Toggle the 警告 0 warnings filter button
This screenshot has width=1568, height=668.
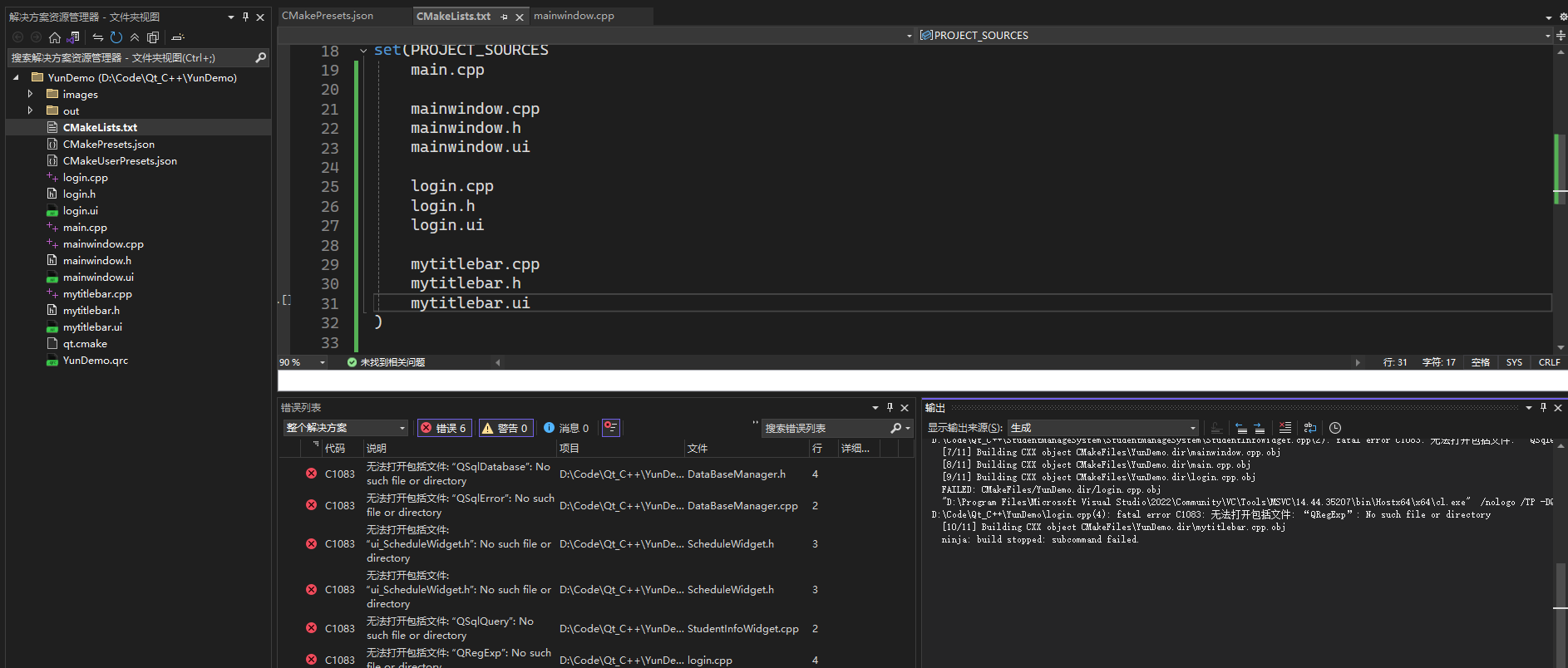click(x=505, y=428)
